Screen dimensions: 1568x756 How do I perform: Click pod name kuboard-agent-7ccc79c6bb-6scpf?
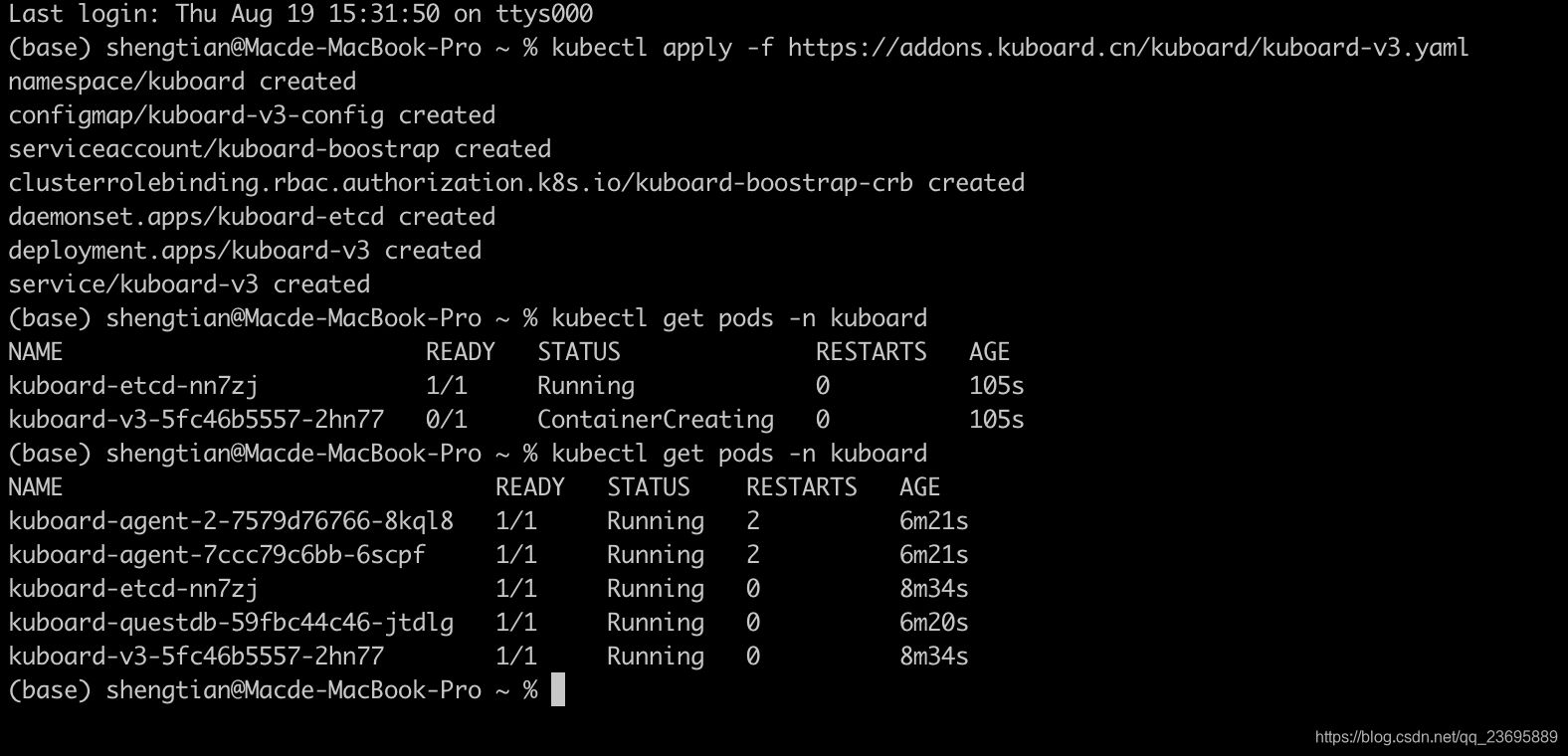coord(217,555)
